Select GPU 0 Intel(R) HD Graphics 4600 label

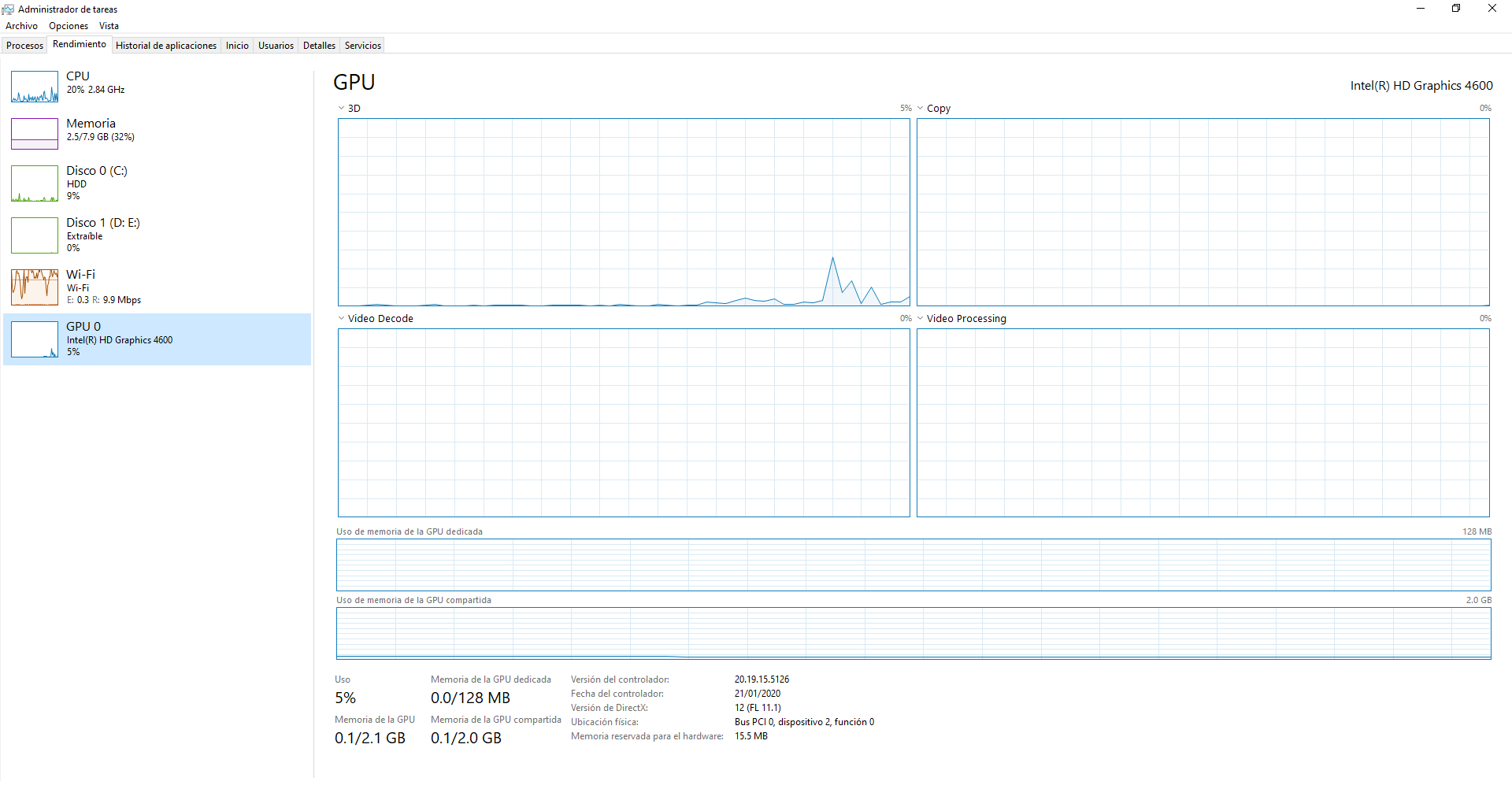(120, 340)
